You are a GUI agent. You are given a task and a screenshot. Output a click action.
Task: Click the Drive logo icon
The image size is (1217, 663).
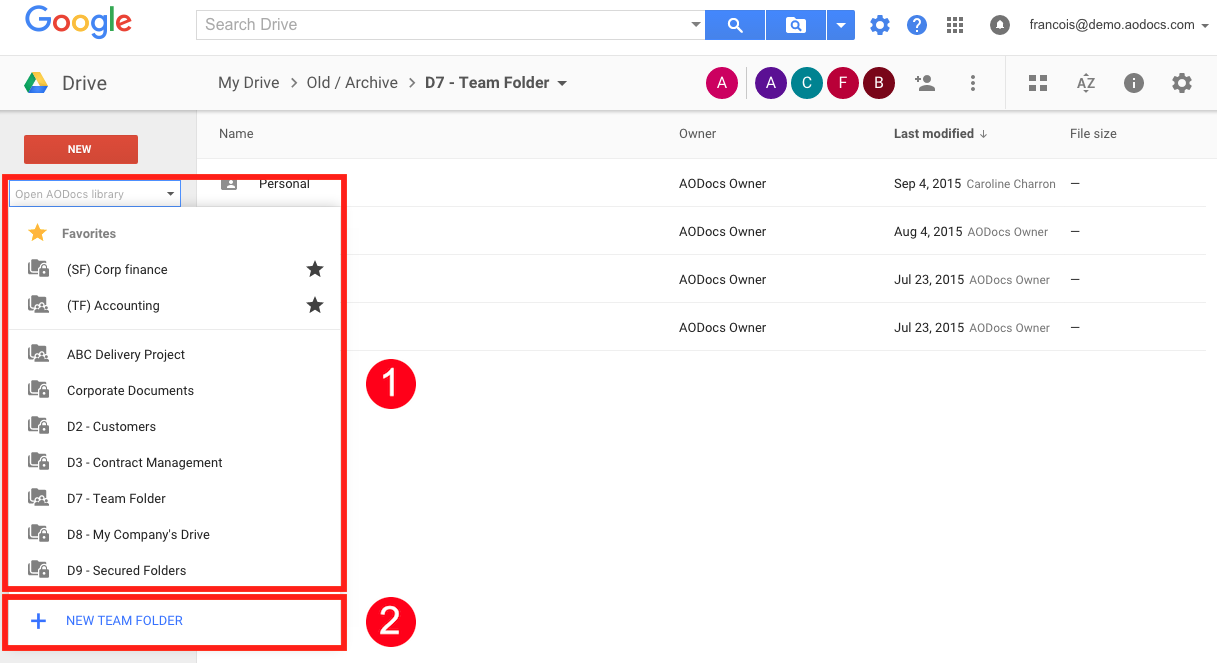pos(37,83)
